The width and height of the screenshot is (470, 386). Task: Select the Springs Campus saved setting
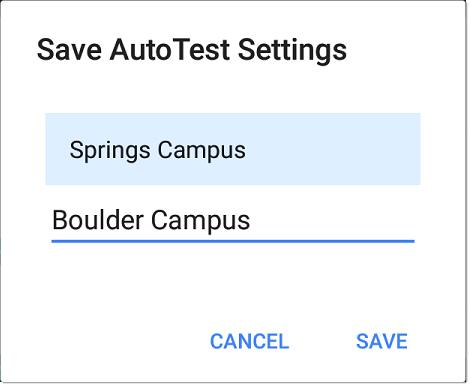[x=233, y=149]
